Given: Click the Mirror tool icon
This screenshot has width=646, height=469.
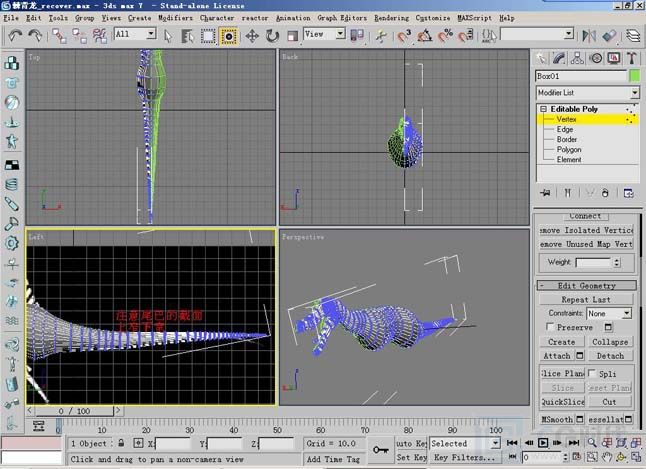Looking at the screenshot, I should tap(589, 36).
